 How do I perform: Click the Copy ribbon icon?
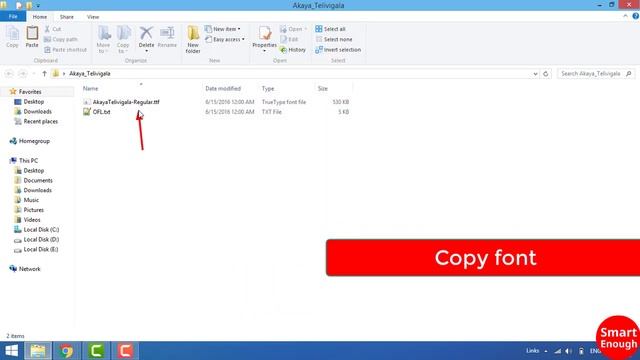[12, 37]
